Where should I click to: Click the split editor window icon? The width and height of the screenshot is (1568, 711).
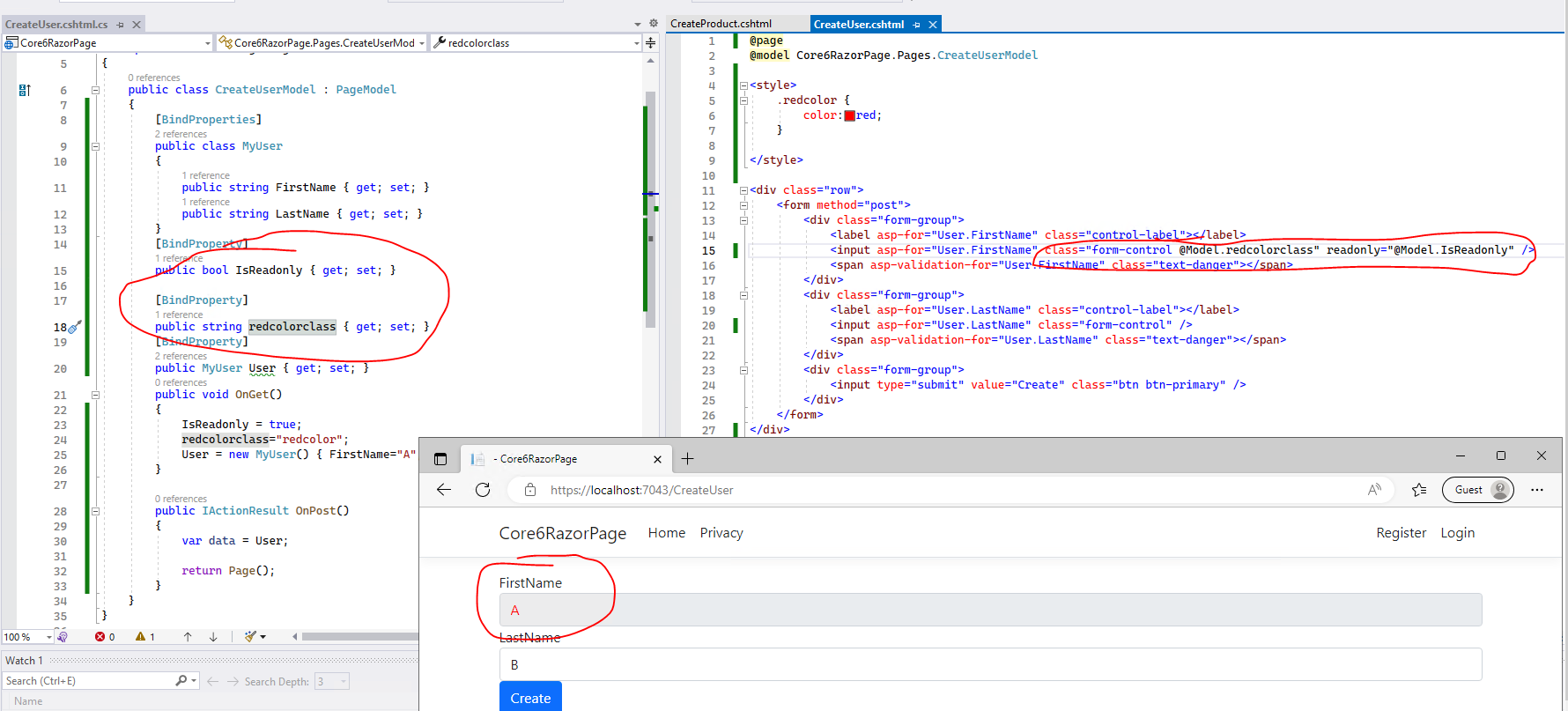point(650,42)
